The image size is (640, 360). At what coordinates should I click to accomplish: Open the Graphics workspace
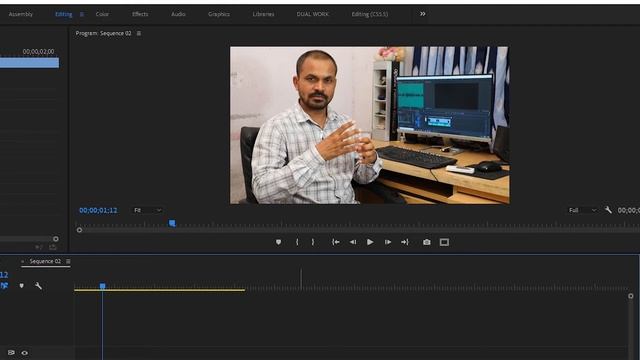click(219, 14)
